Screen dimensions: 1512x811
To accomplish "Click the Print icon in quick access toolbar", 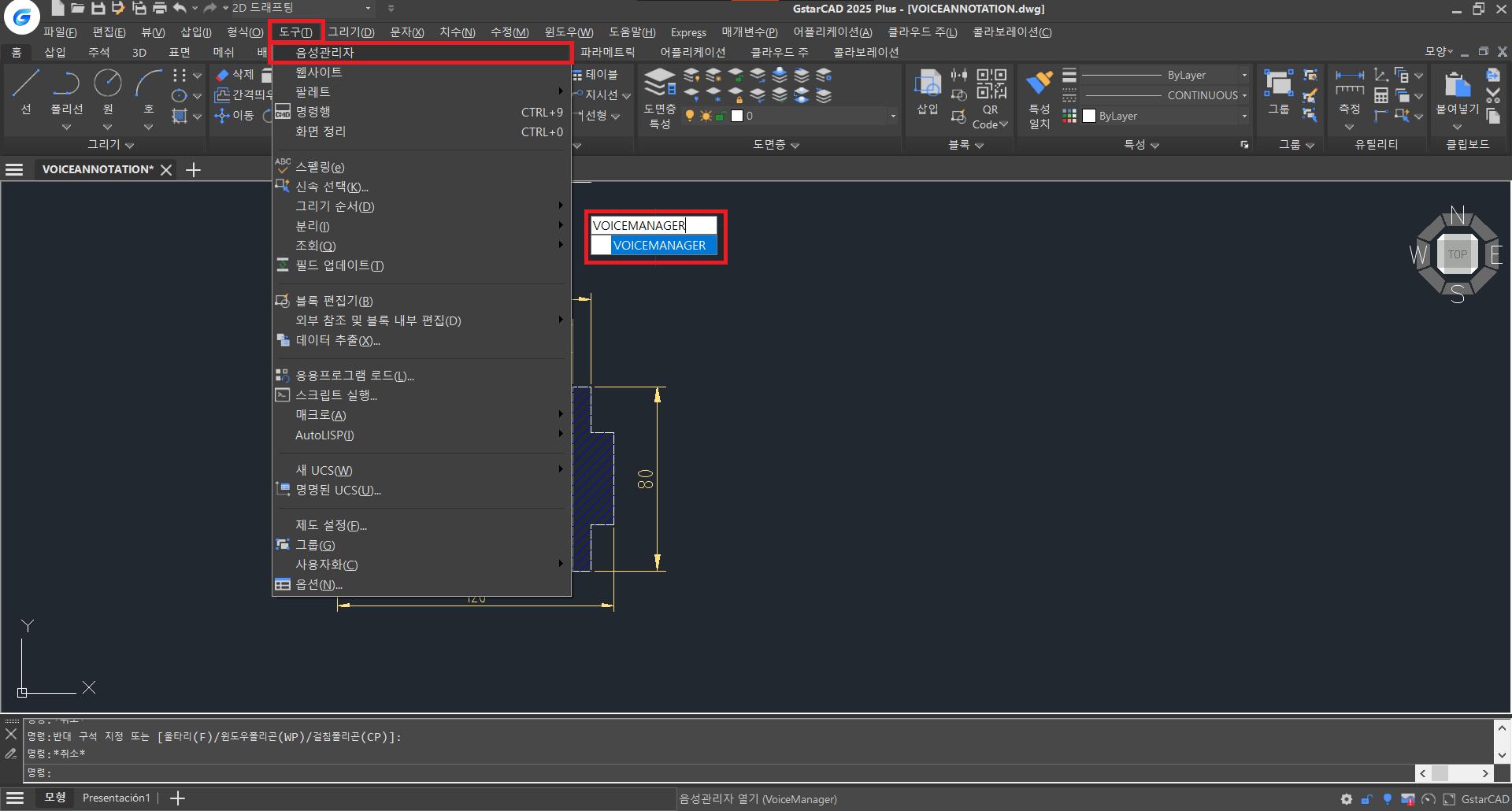I will [160, 9].
